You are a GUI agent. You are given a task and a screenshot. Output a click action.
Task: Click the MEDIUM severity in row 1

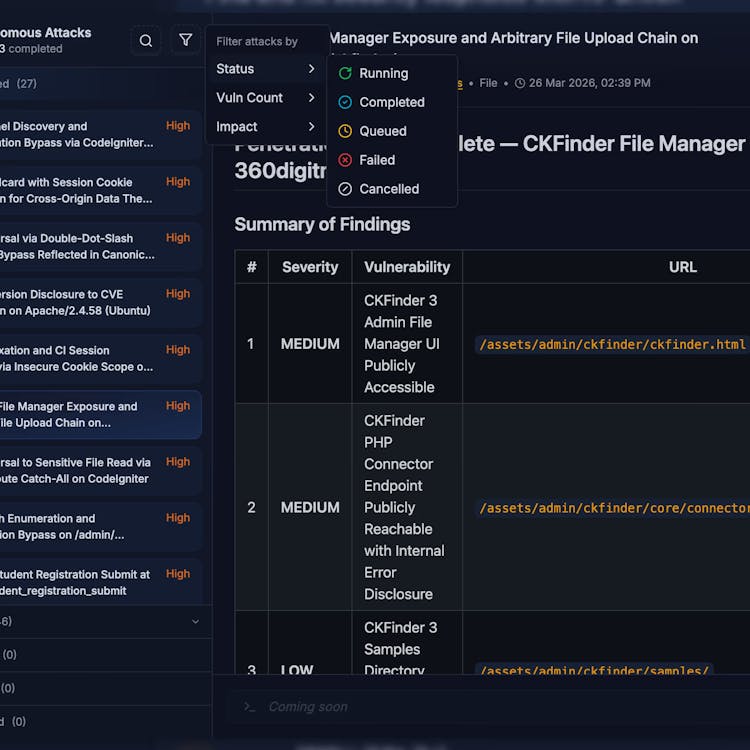coord(310,344)
